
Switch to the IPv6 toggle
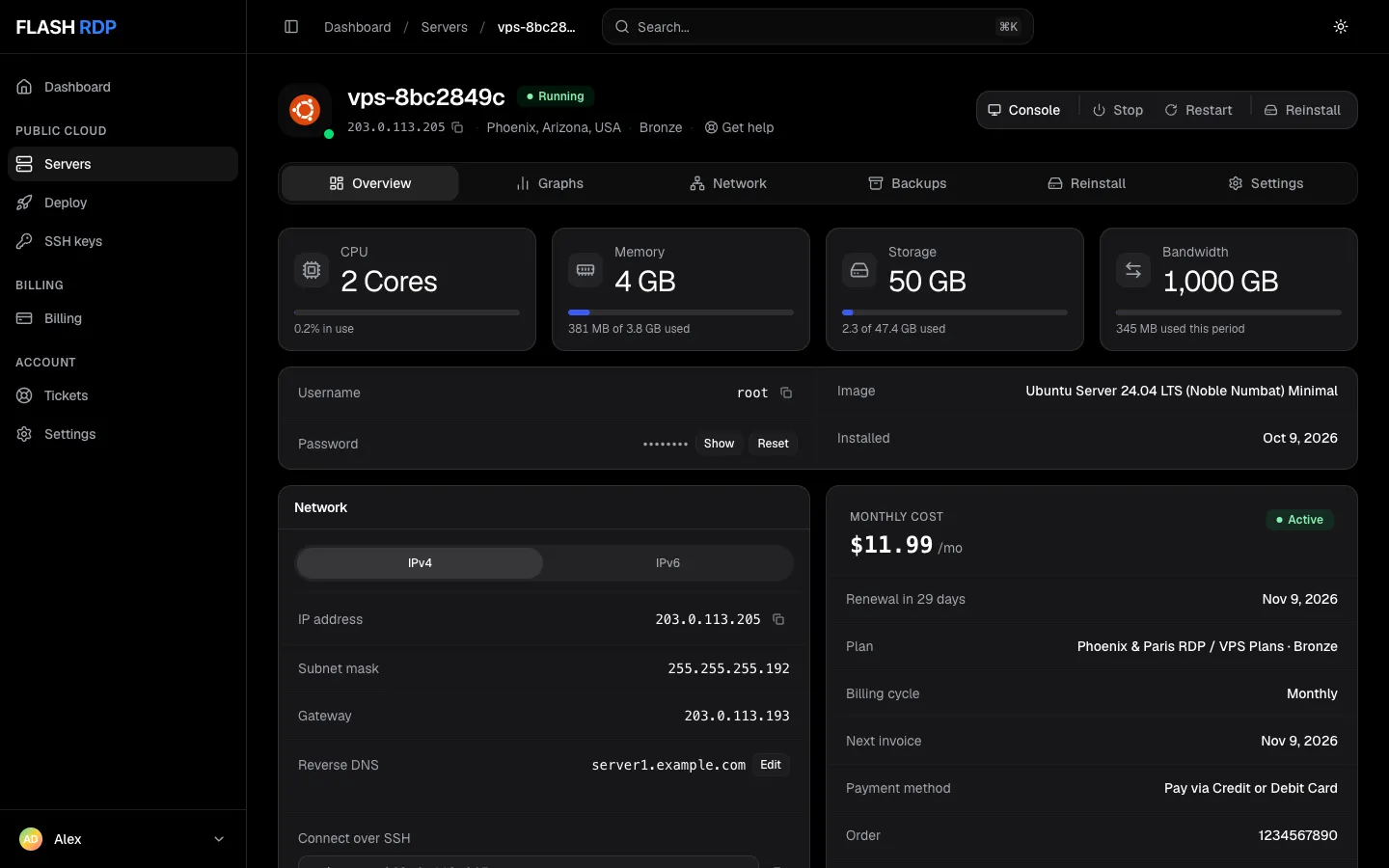667,563
